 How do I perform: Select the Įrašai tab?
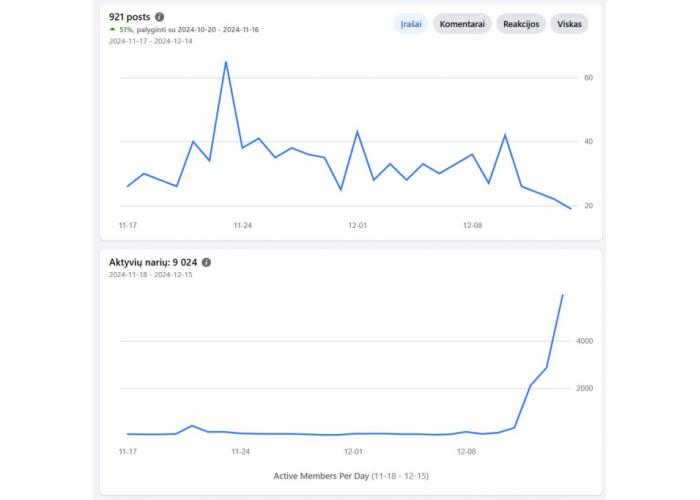411,24
